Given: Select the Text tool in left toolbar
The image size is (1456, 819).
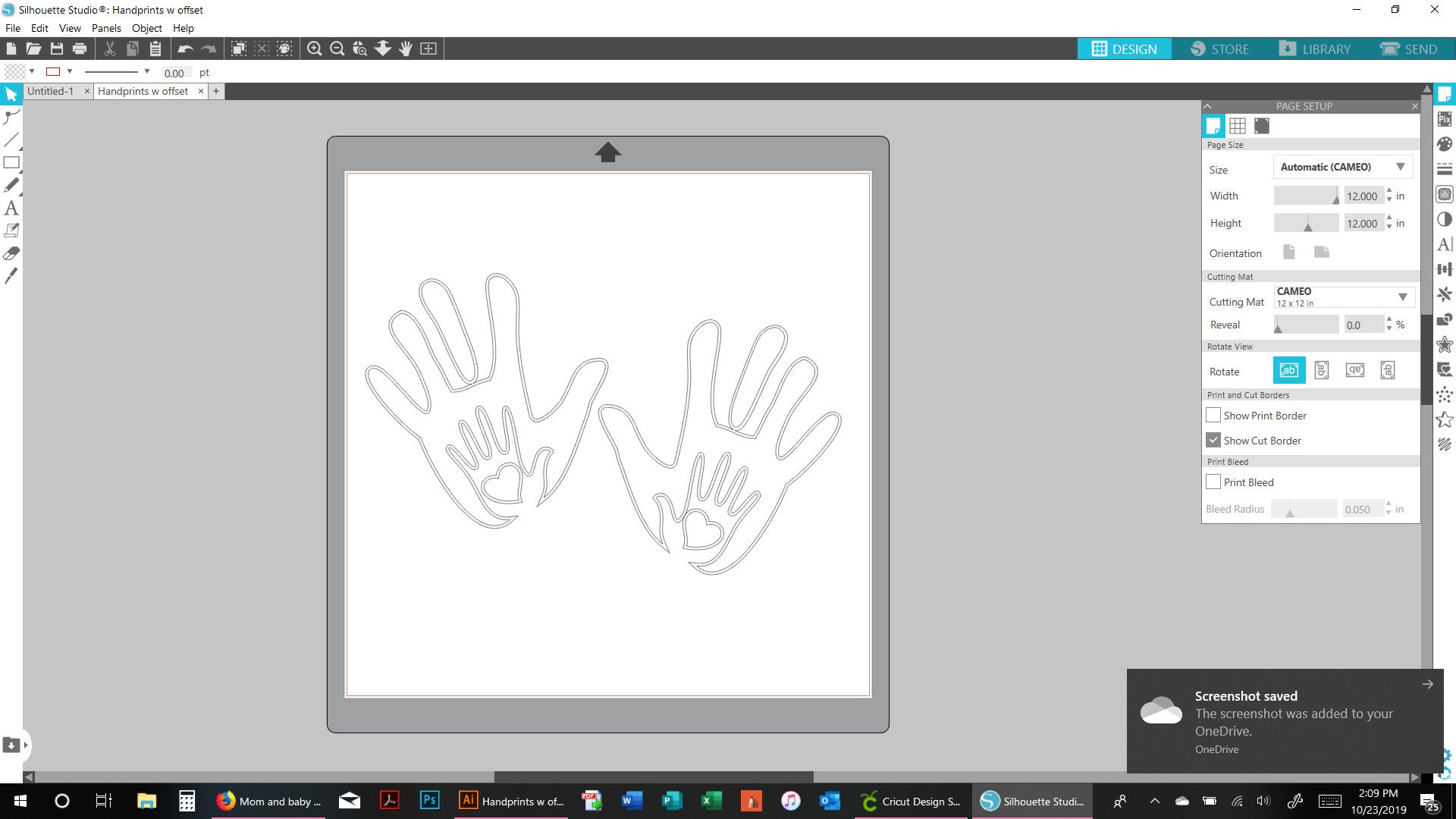Looking at the screenshot, I should pyautogui.click(x=11, y=208).
